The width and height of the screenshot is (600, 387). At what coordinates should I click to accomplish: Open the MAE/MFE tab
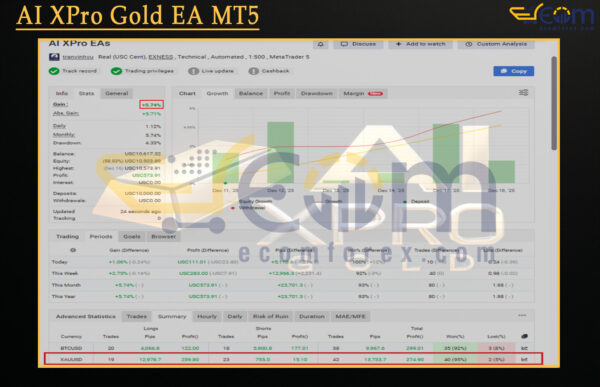click(350, 317)
